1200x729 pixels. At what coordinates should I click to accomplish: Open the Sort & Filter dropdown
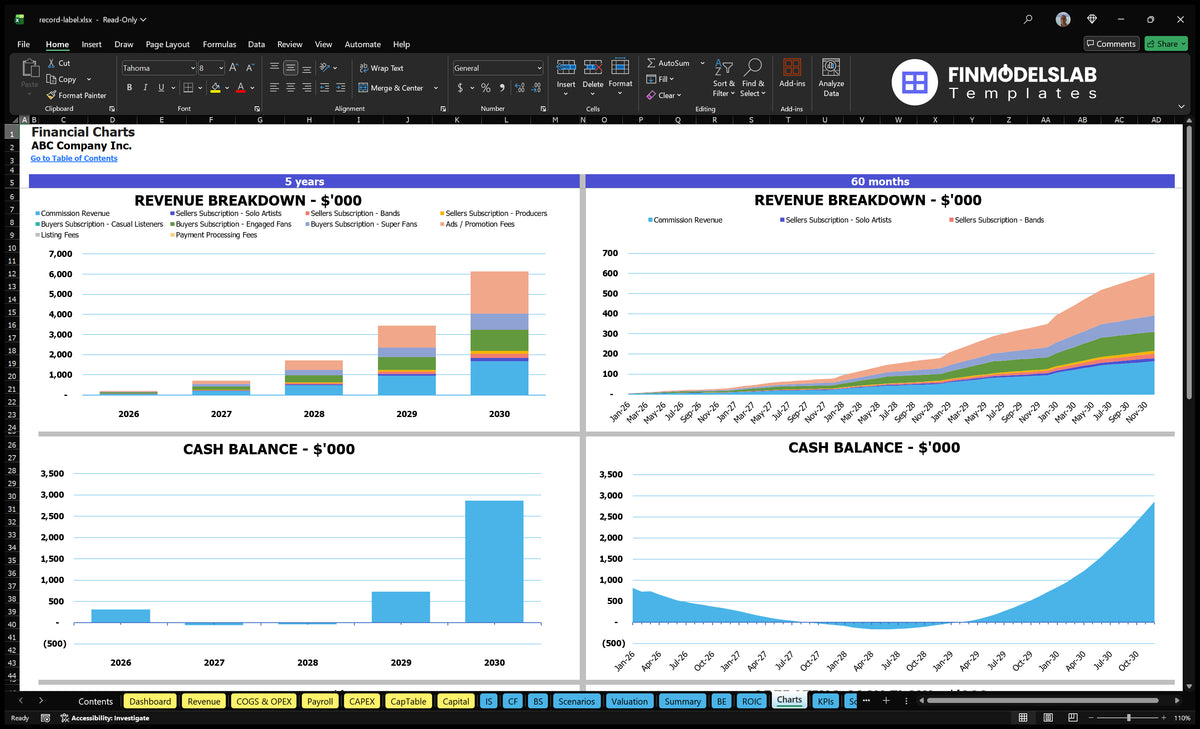click(723, 77)
